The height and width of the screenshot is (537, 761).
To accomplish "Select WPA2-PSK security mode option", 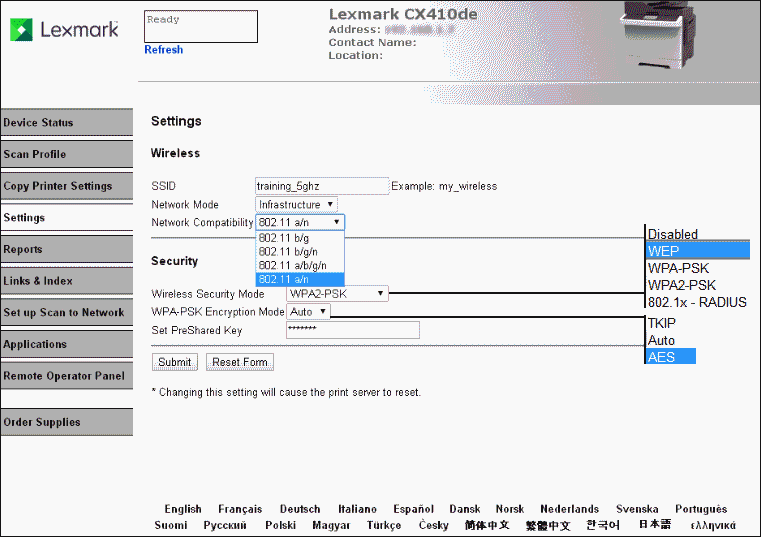I will 681,285.
